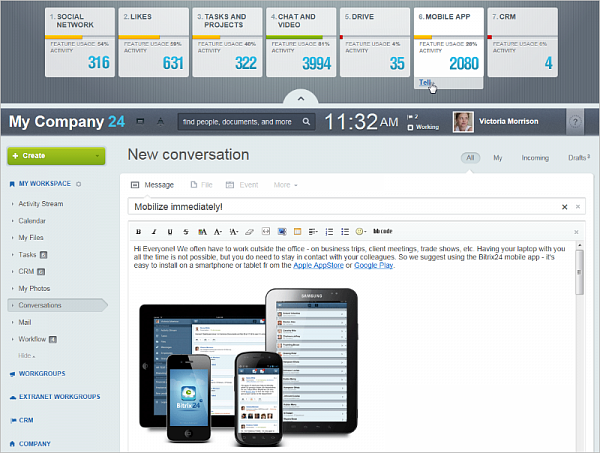Open the Create button dropdown arrow
Viewport: 600px width, 453px height.
97,156
